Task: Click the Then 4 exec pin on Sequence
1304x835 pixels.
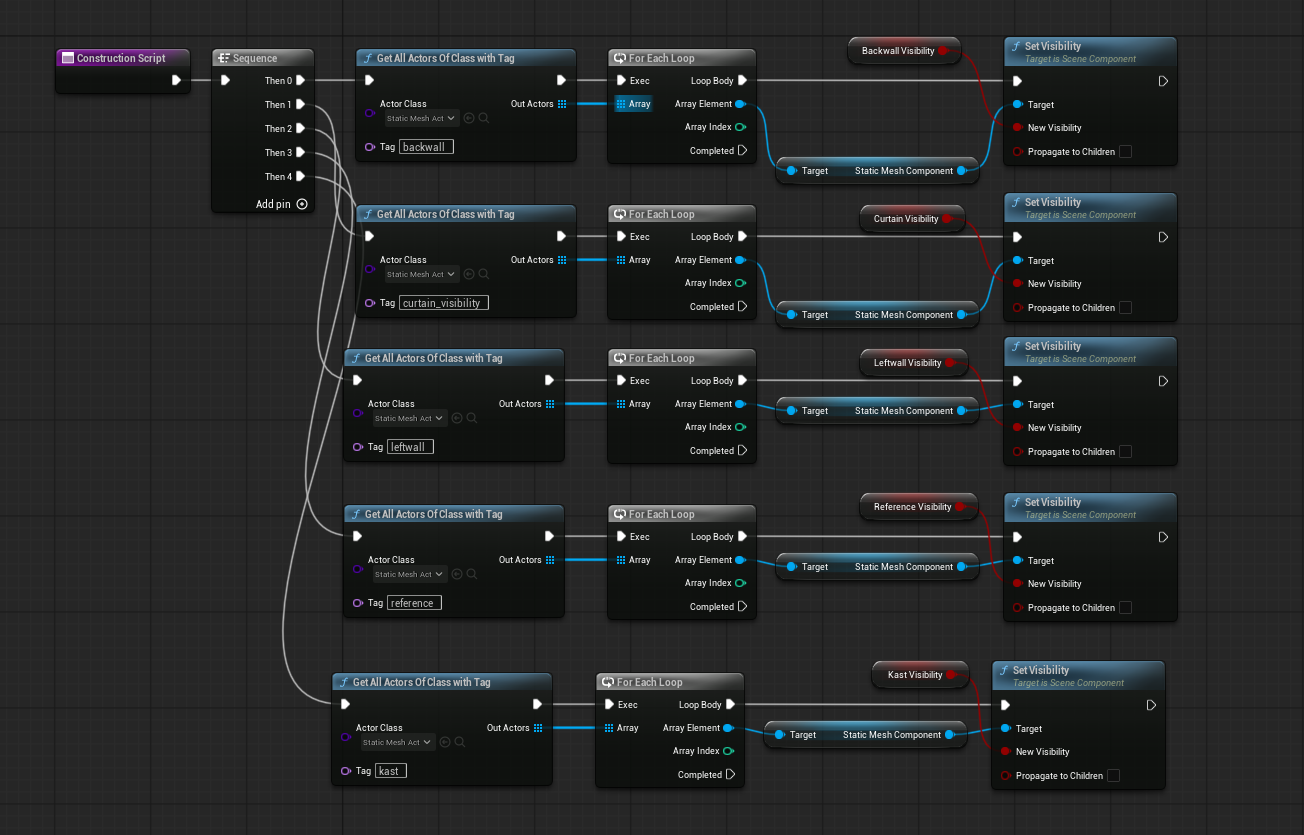Action: [301, 177]
